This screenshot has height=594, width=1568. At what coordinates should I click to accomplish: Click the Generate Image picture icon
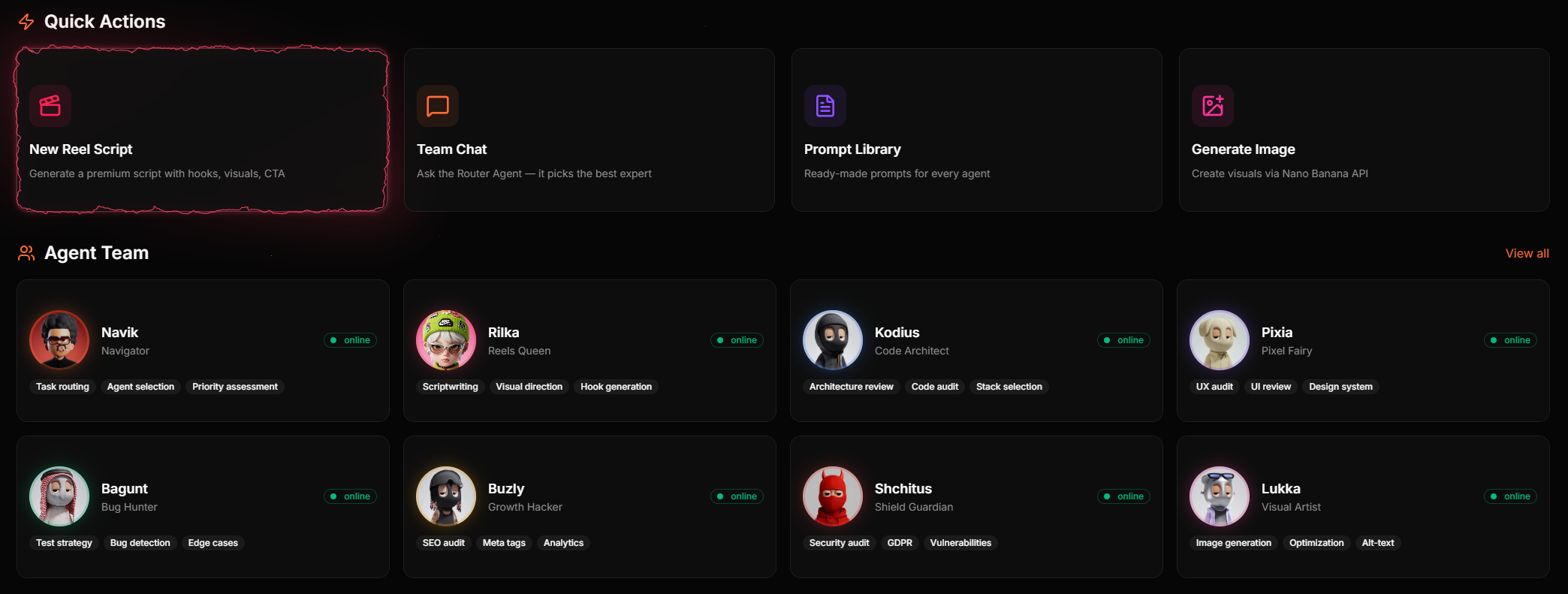[x=1211, y=106]
